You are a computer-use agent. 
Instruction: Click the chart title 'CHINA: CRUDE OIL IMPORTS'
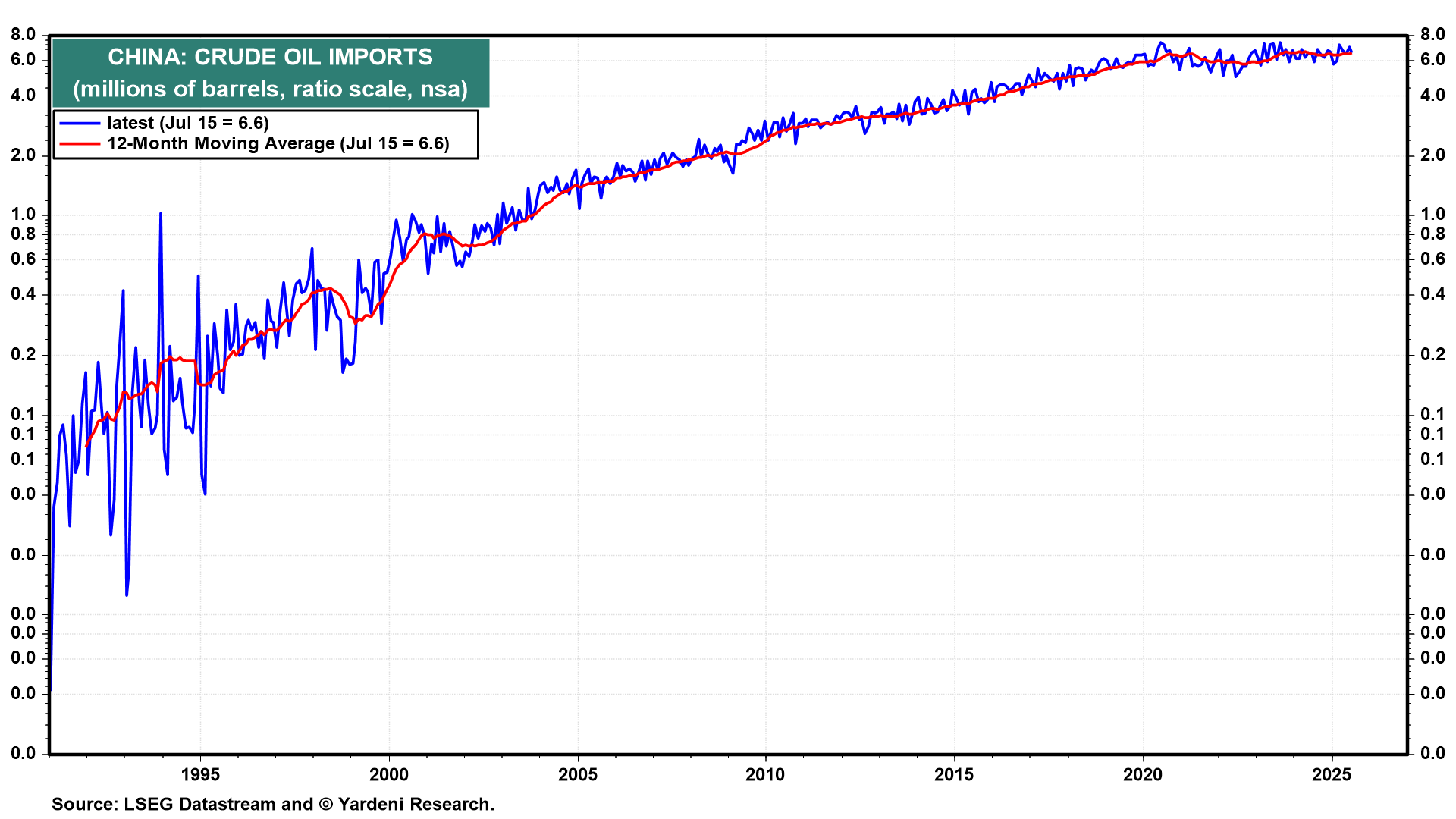click(270, 57)
